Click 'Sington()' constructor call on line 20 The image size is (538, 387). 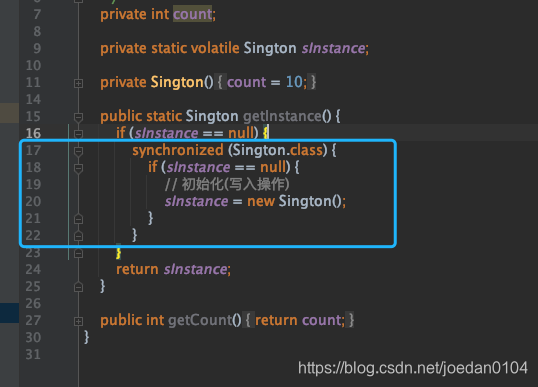pyautogui.click(x=310, y=201)
